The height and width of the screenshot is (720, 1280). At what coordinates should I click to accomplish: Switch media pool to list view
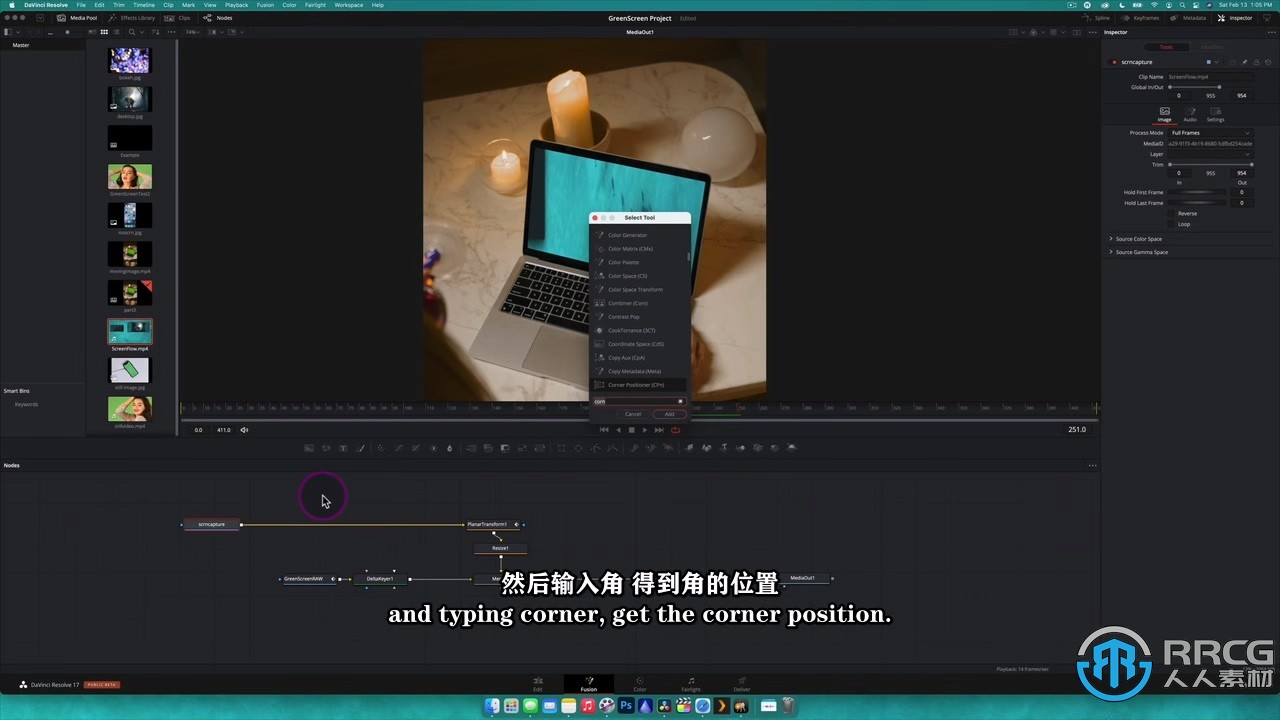point(116,32)
